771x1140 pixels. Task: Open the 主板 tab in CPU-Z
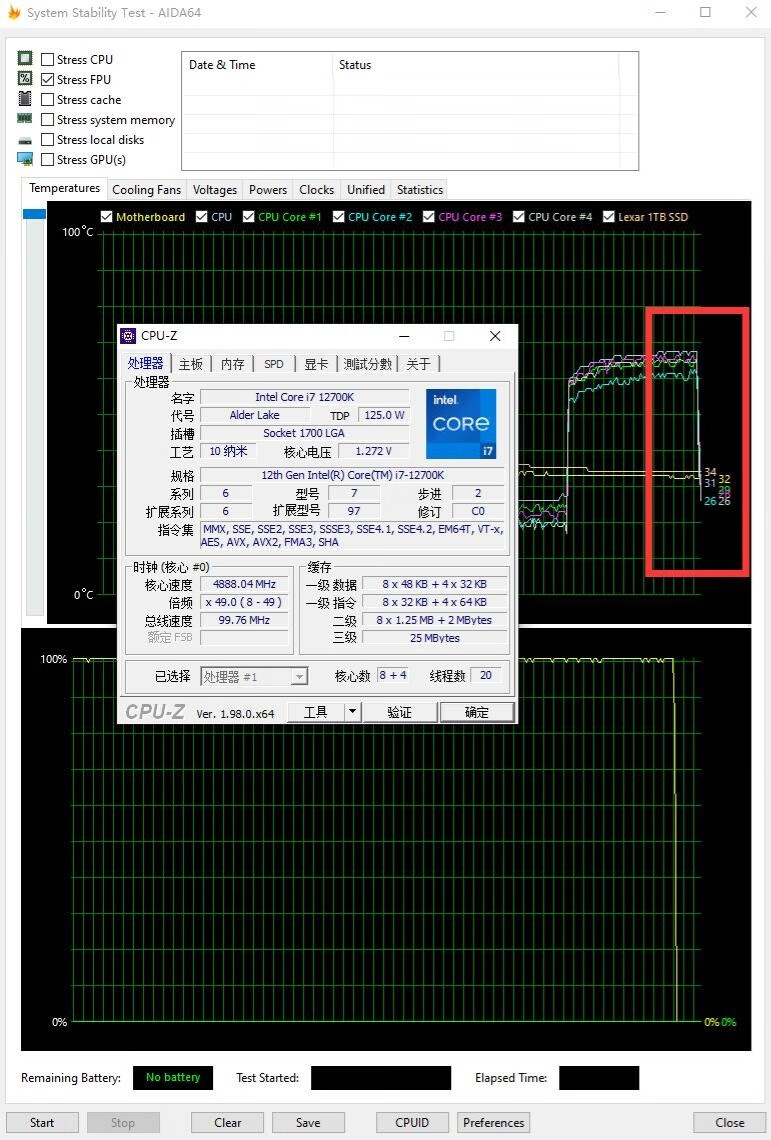click(191, 364)
